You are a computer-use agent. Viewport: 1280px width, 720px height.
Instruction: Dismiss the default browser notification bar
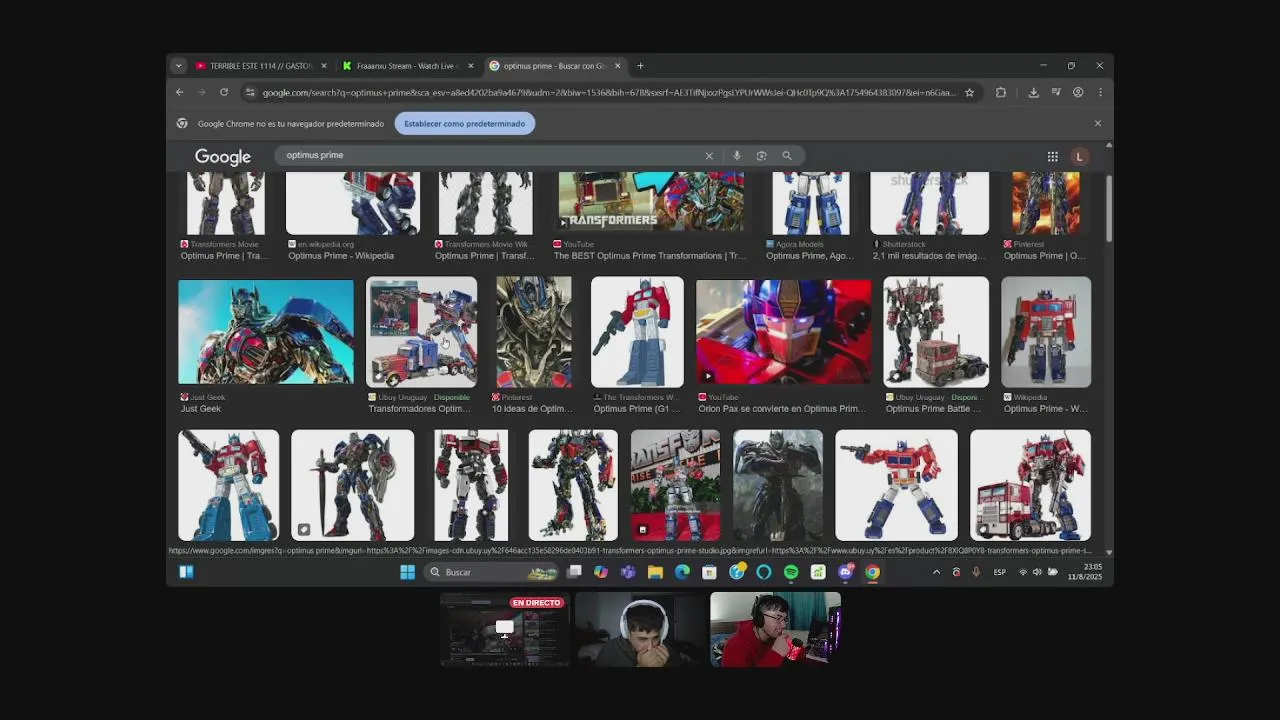1098,124
